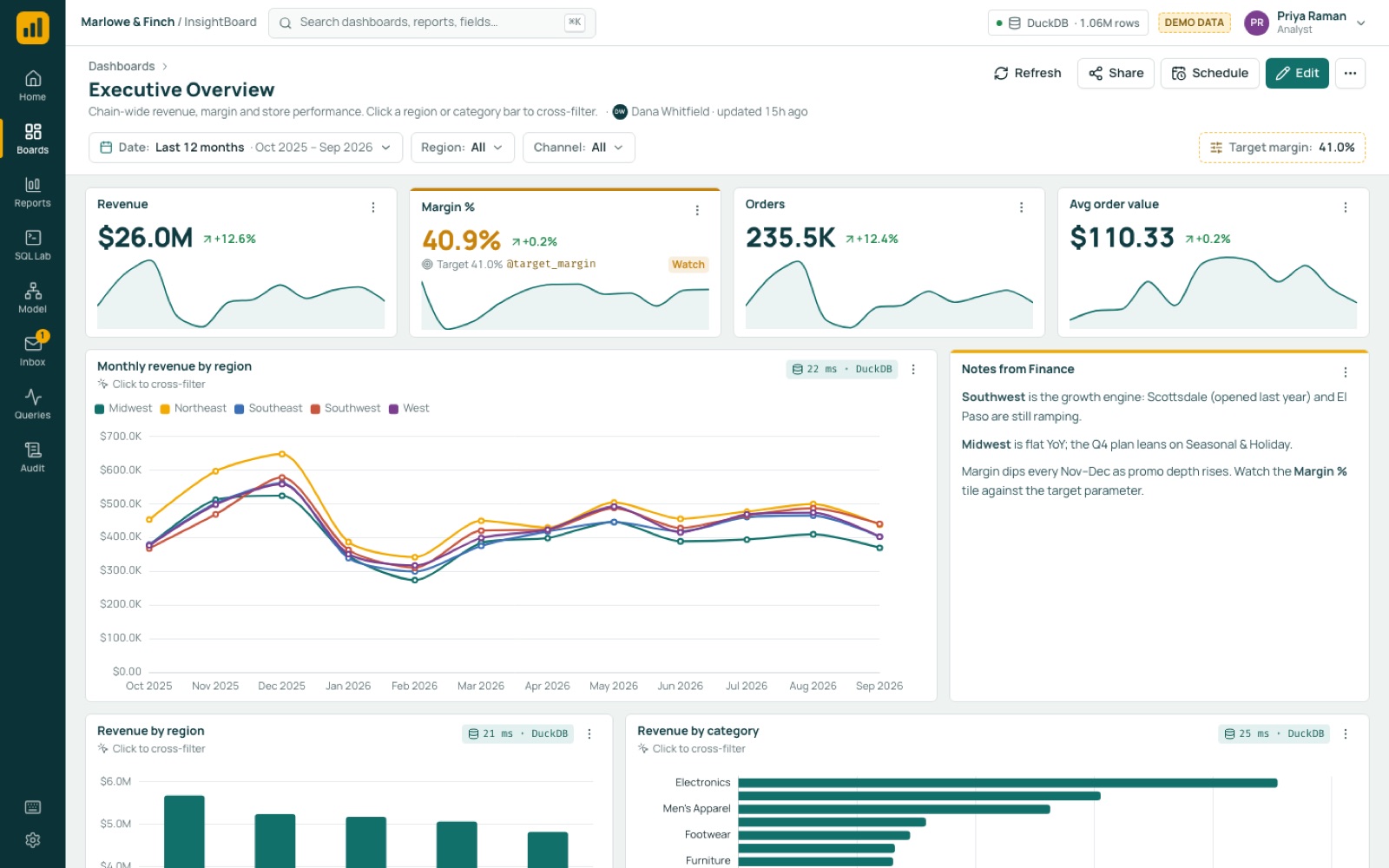Viewport: 1389px width, 868px height.
Task: Open Orders tile options menu
Action: pos(1021,207)
